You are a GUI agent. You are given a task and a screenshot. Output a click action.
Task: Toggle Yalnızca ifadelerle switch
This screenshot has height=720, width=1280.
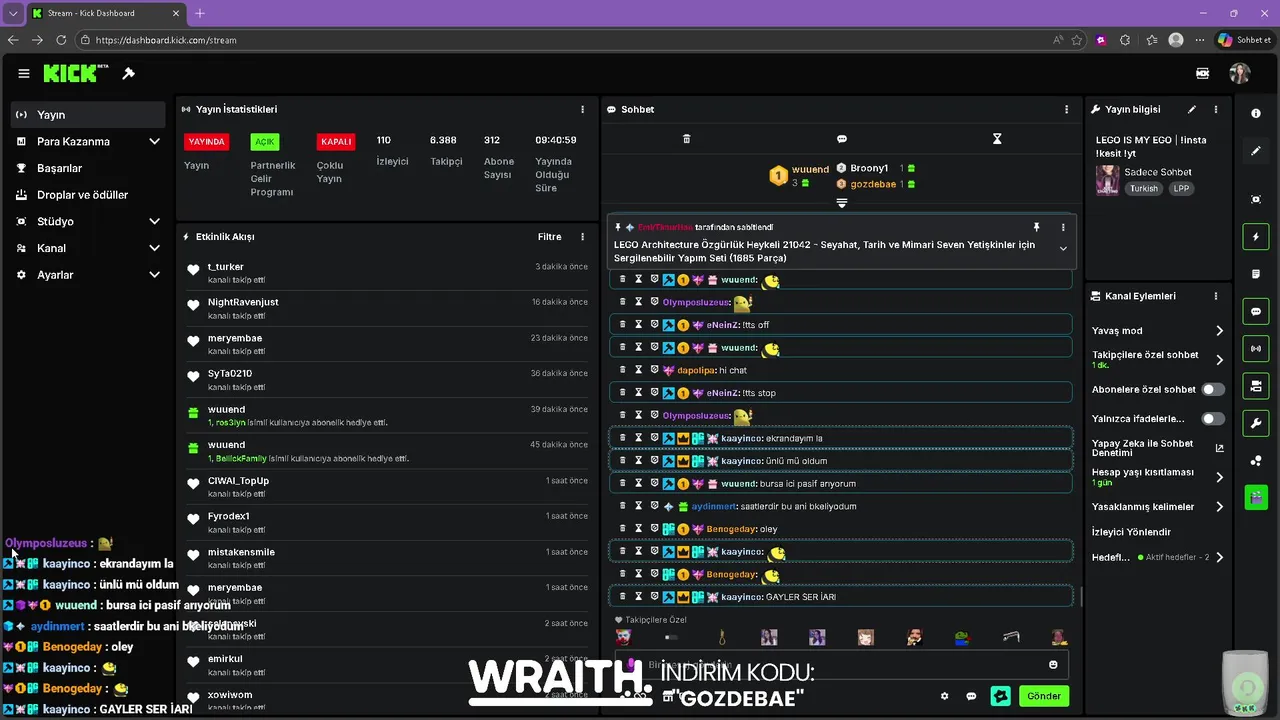1213,419
